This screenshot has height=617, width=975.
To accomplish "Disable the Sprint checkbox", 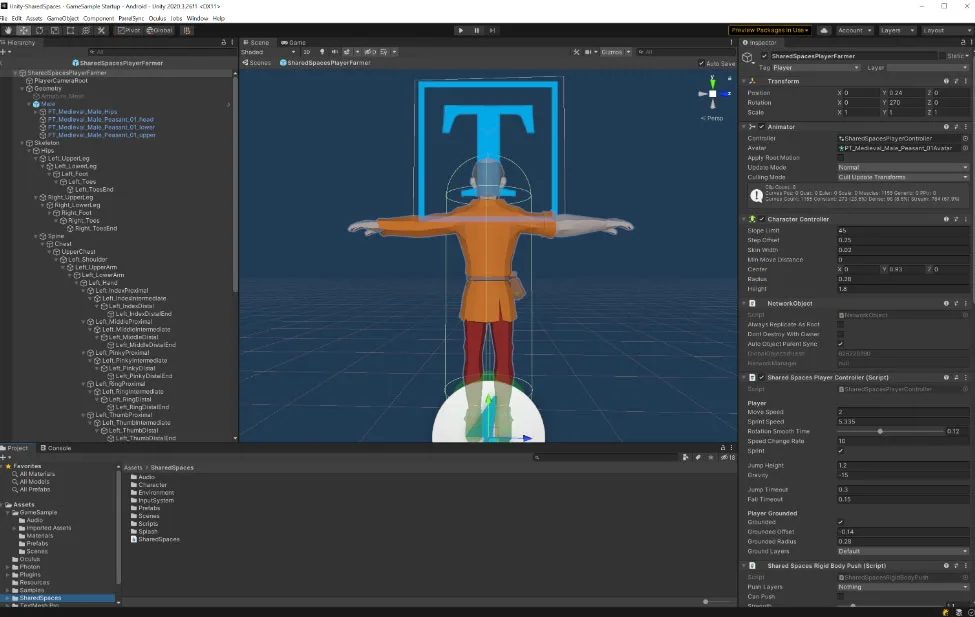I will click(x=841, y=451).
